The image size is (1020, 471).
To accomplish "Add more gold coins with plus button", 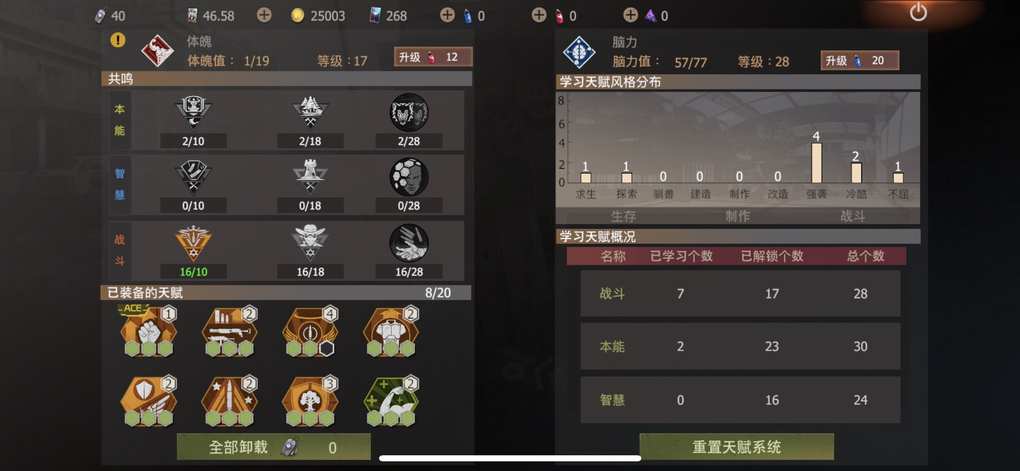I will (264, 15).
